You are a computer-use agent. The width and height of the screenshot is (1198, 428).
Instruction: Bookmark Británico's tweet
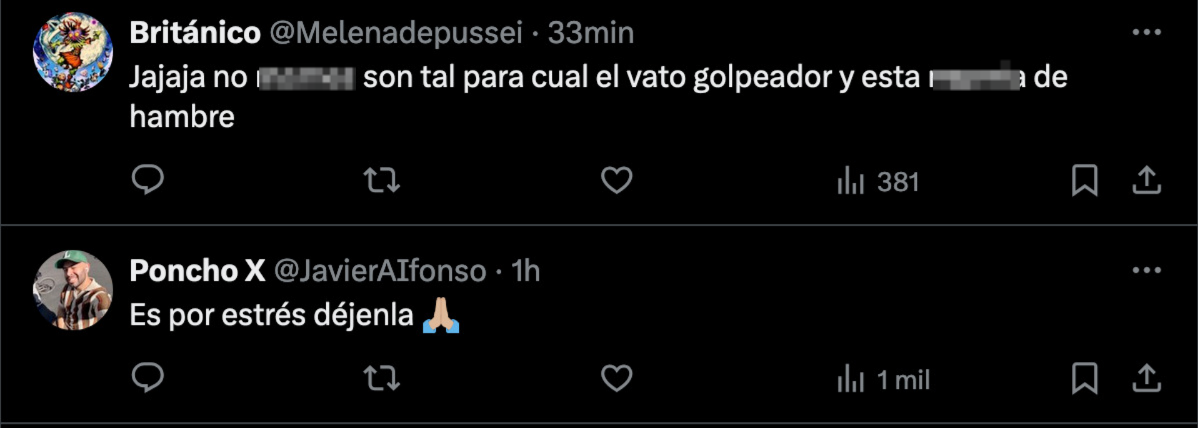tap(1084, 181)
